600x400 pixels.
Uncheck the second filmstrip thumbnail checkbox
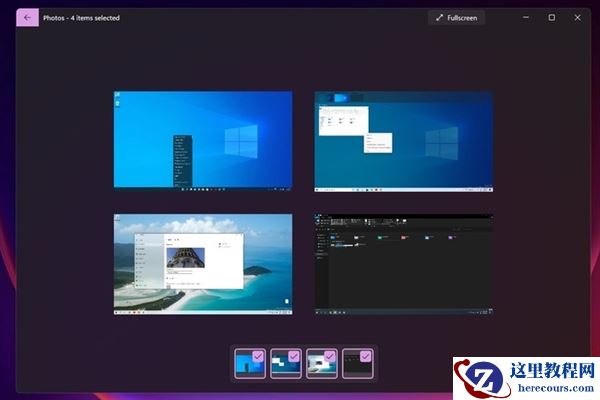pyautogui.click(x=293, y=356)
